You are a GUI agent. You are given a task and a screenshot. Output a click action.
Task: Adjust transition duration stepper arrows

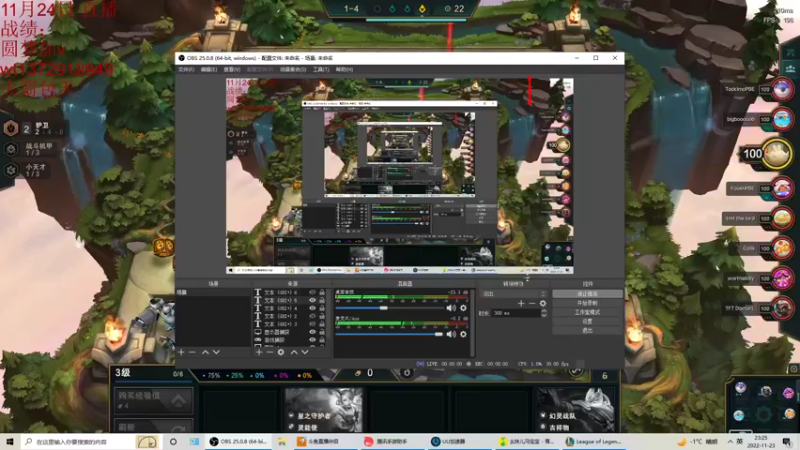(544, 313)
